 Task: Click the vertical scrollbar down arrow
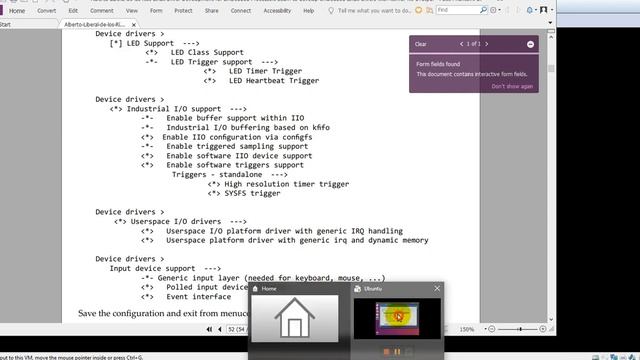tap(551, 319)
